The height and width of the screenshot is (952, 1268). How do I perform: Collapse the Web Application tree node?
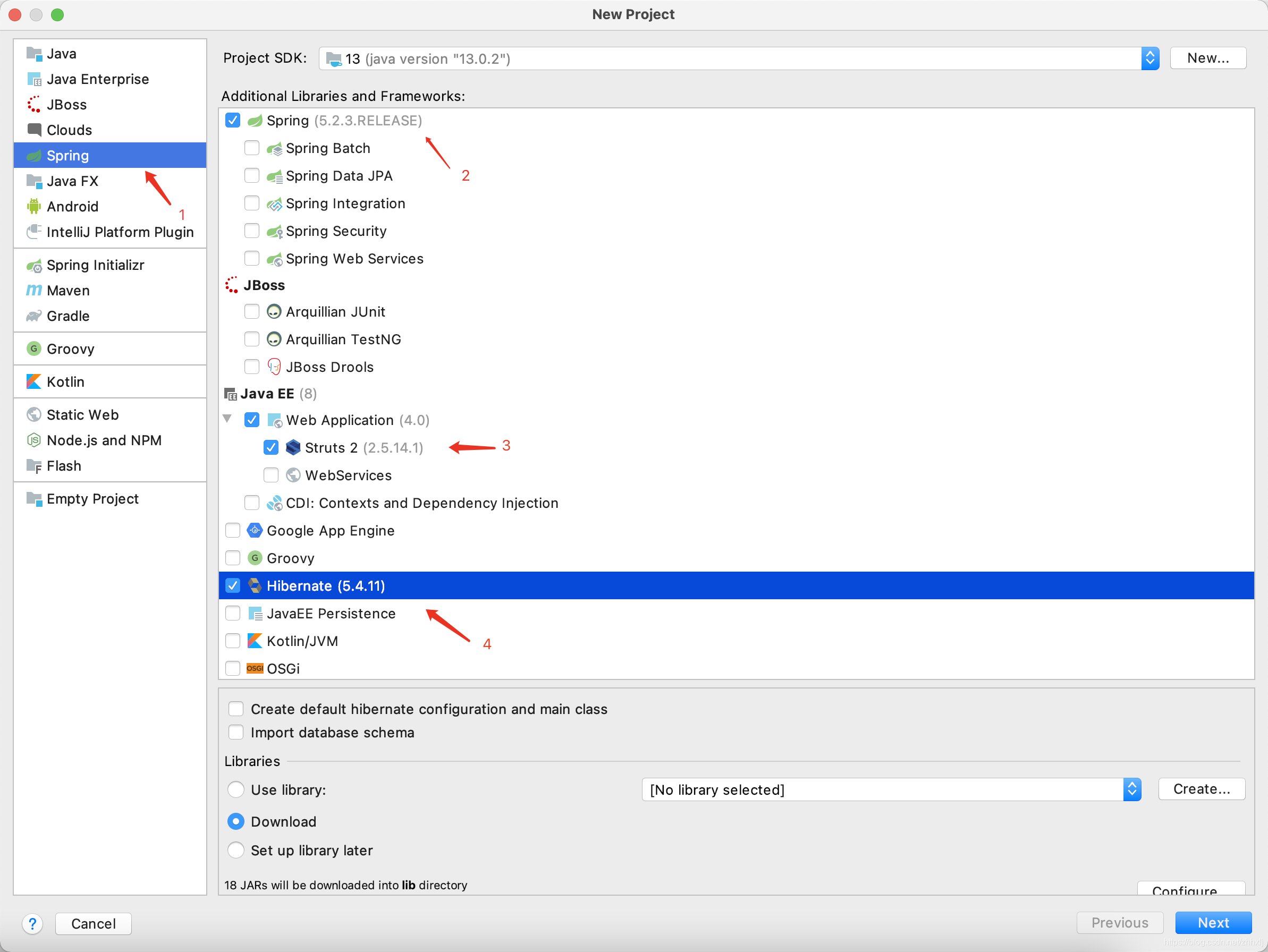click(x=227, y=420)
